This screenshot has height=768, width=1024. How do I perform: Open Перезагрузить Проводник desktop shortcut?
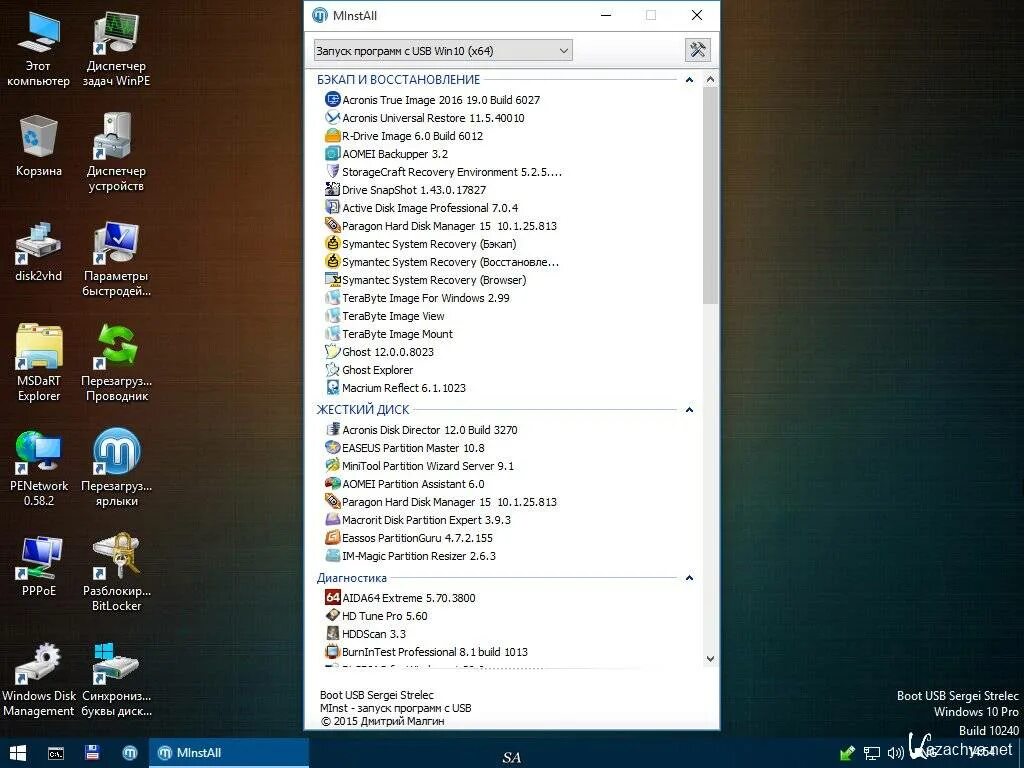click(116, 363)
